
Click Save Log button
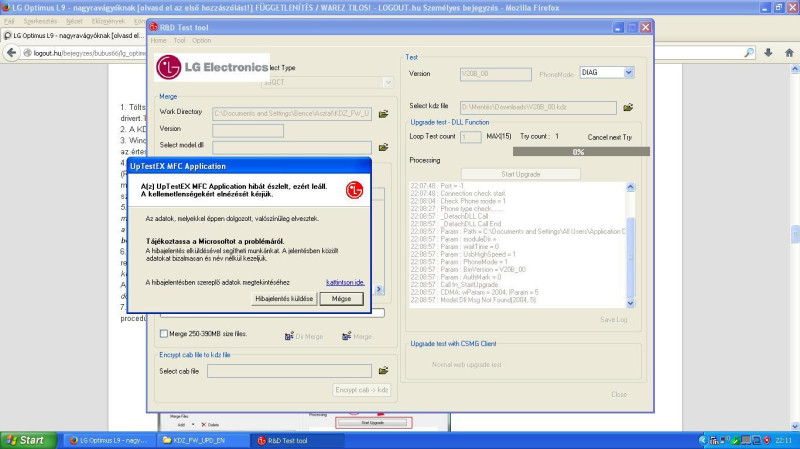613,319
